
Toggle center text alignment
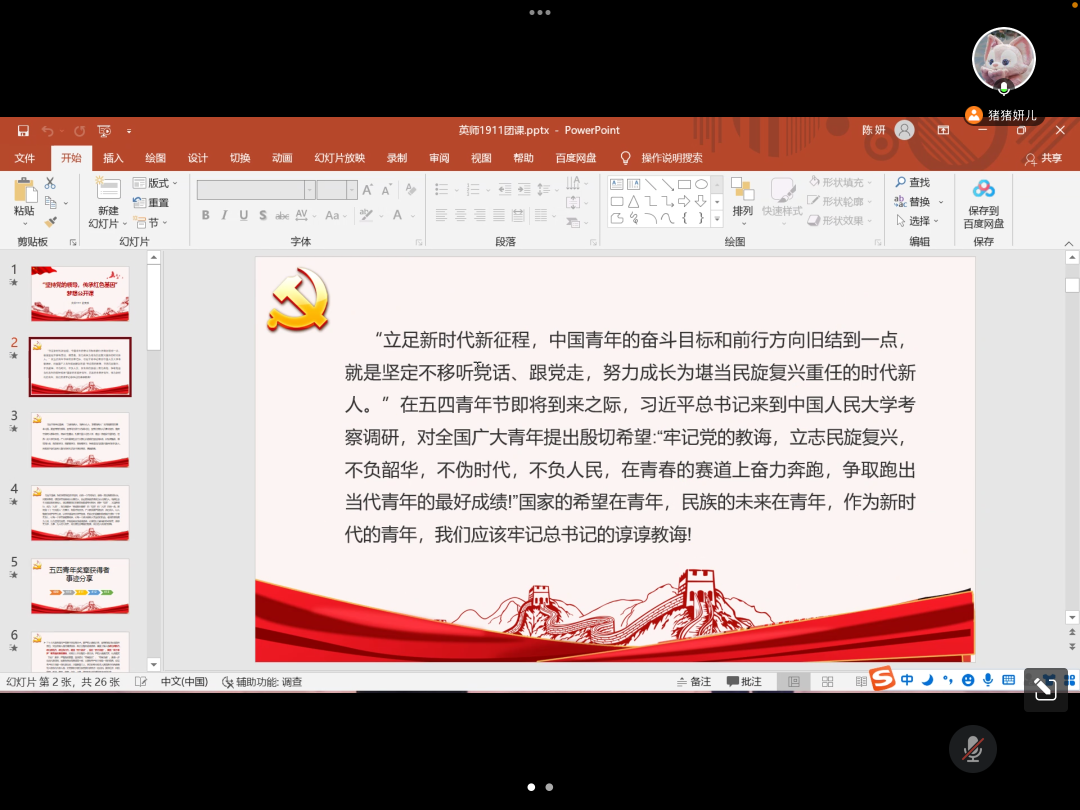click(x=460, y=216)
